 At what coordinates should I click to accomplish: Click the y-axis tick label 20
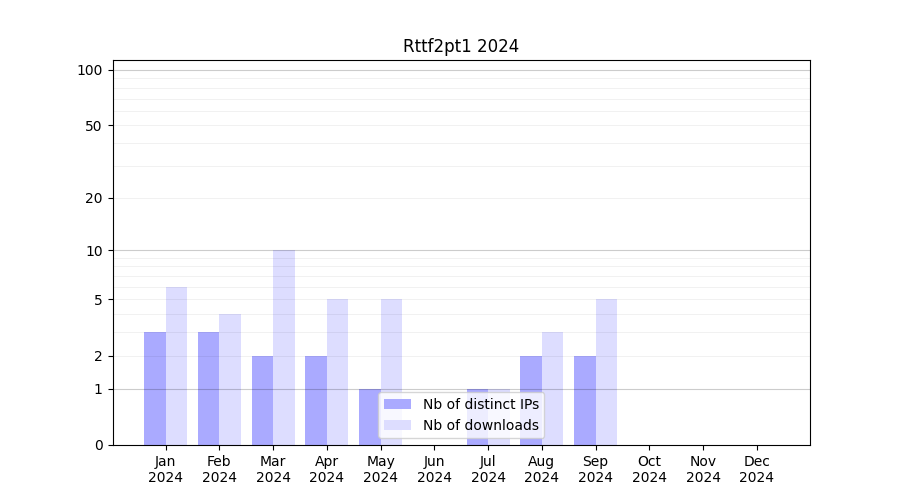click(94, 198)
